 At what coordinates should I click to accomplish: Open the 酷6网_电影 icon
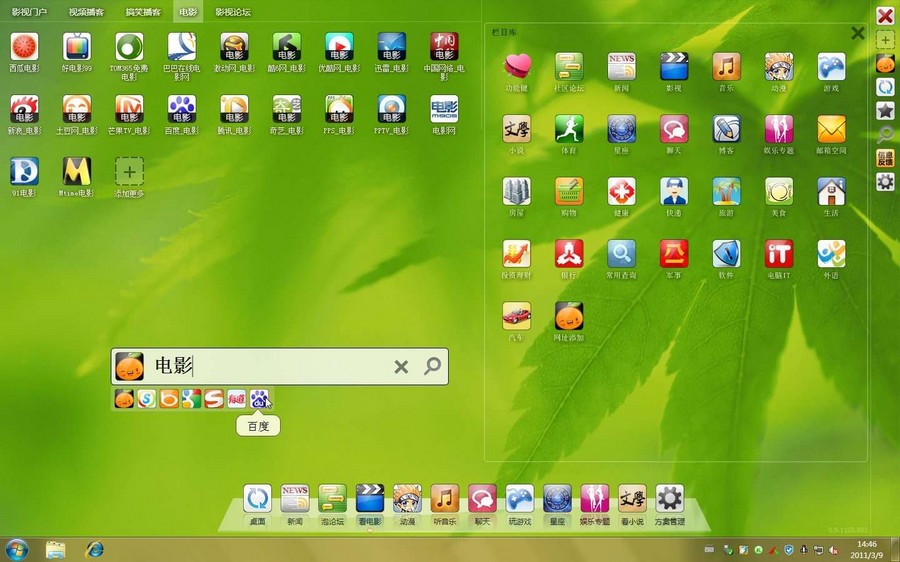coord(286,46)
